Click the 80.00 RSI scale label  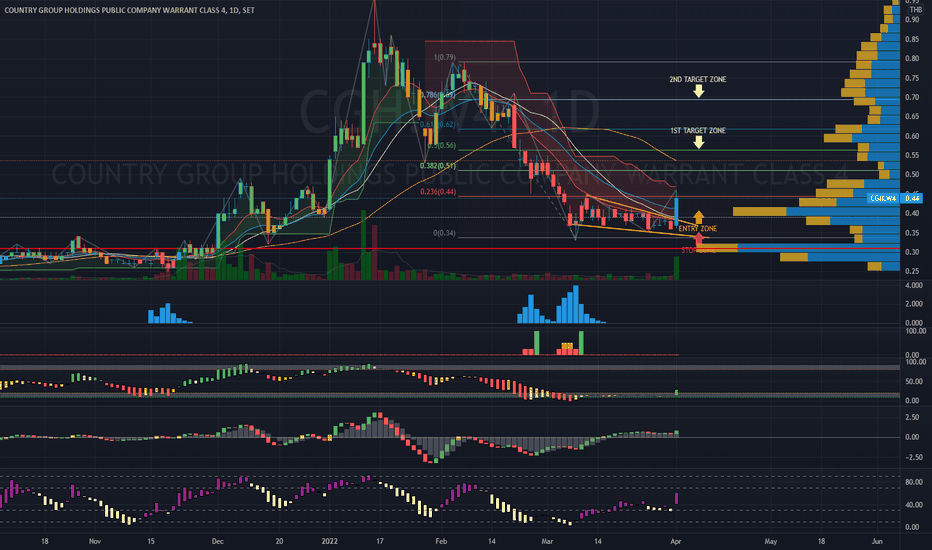click(914, 482)
